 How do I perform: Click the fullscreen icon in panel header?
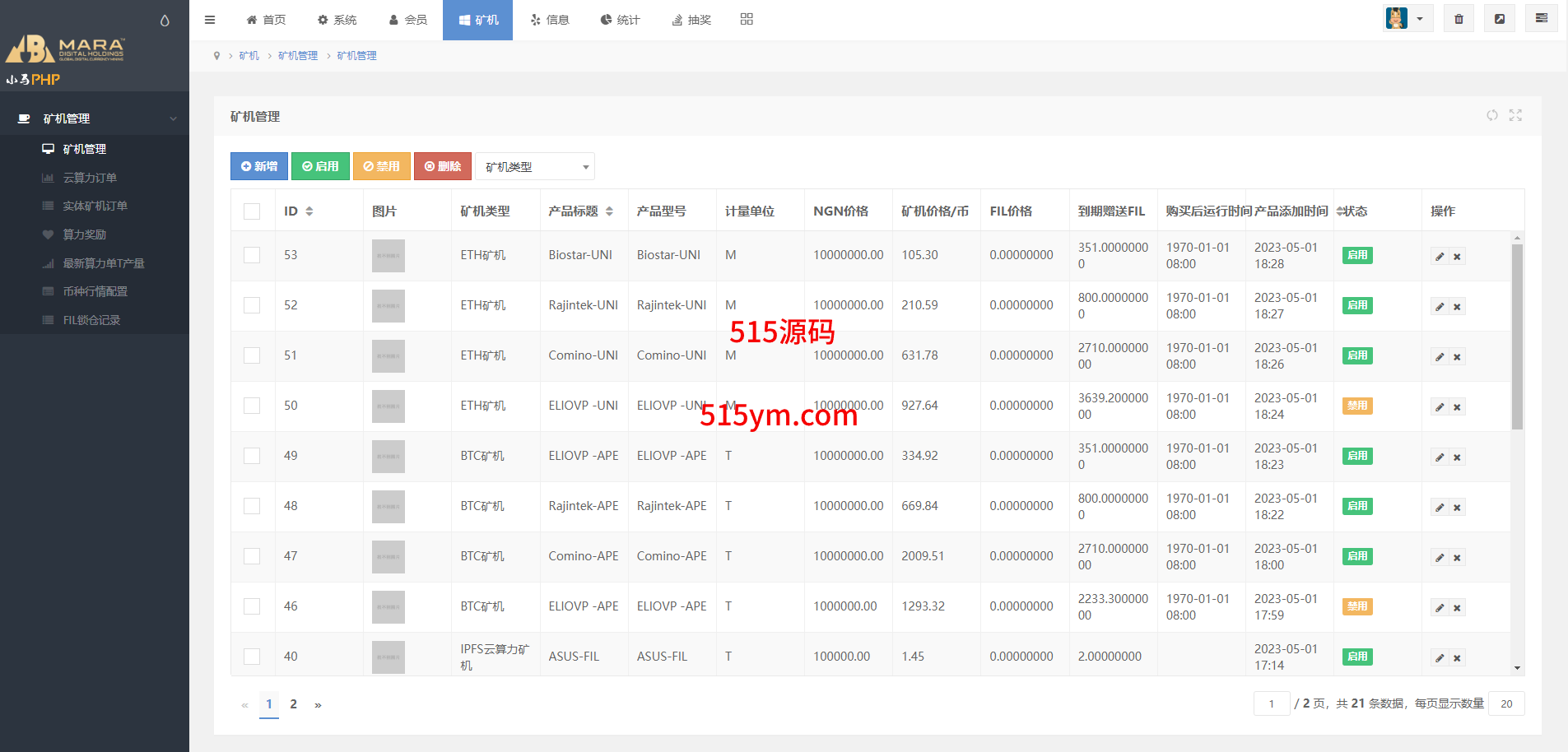coord(1515,115)
